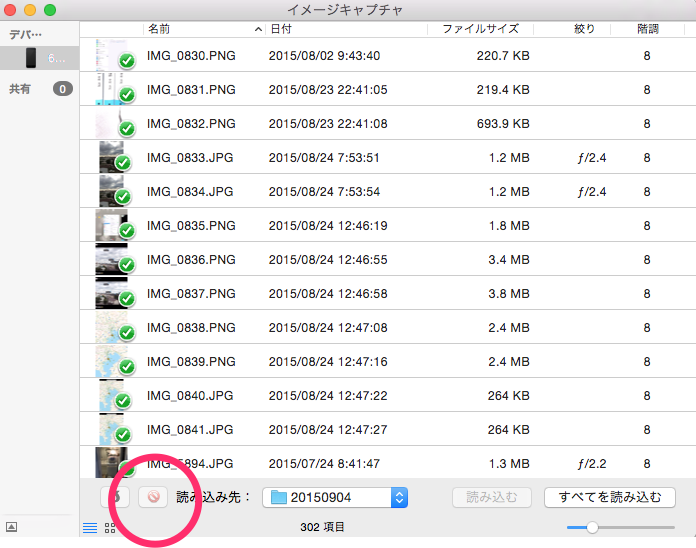Click the delete (prohibit) button
696x548 pixels.
point(153,497)
